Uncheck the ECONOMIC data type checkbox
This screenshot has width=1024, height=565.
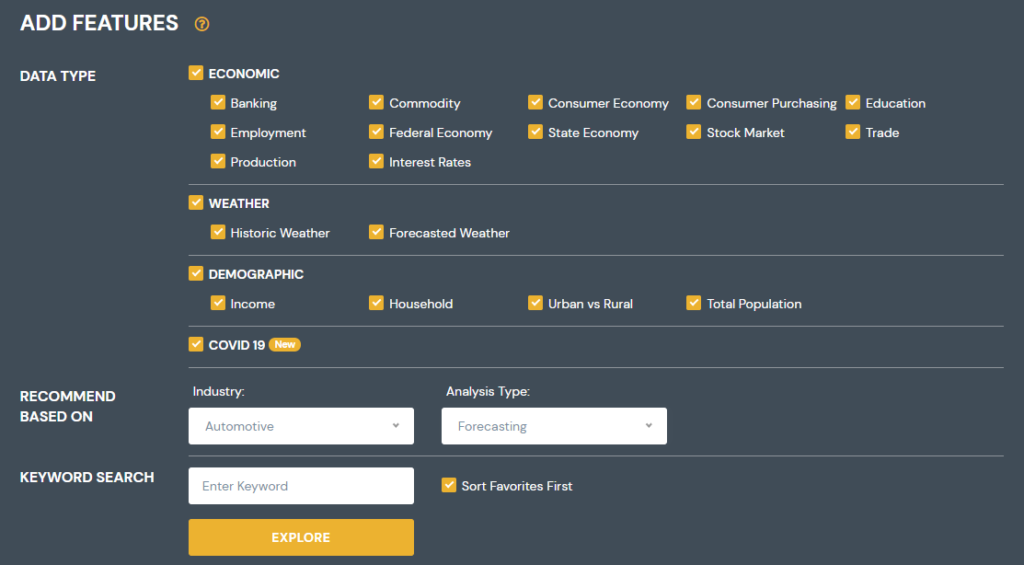pyautogui.click(x=196, y=73)
